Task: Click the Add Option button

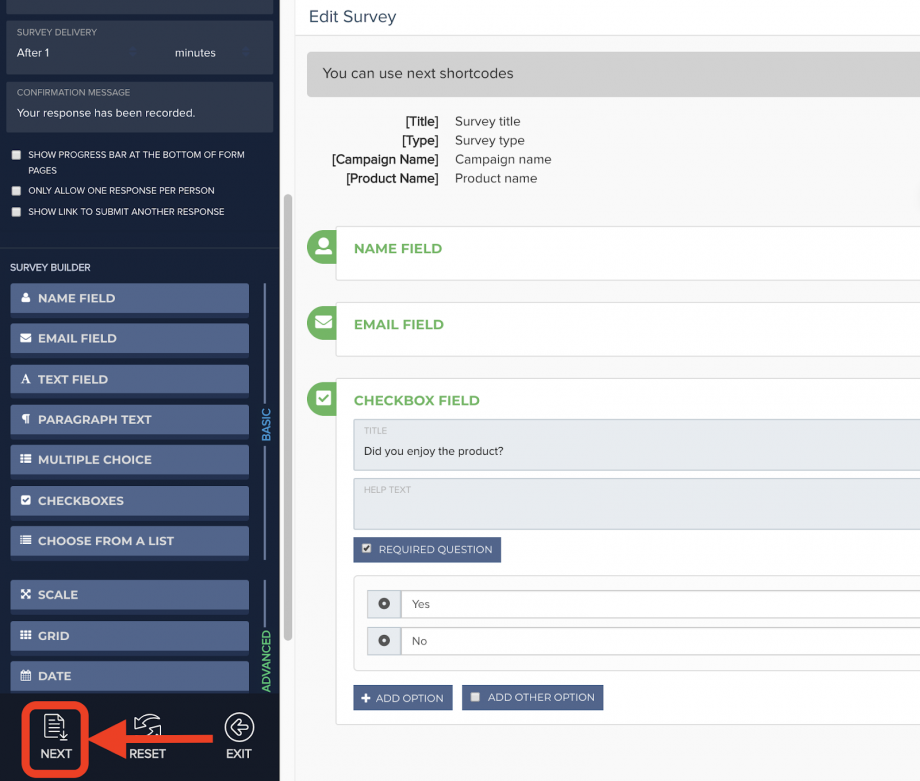Action: (402, 698)
